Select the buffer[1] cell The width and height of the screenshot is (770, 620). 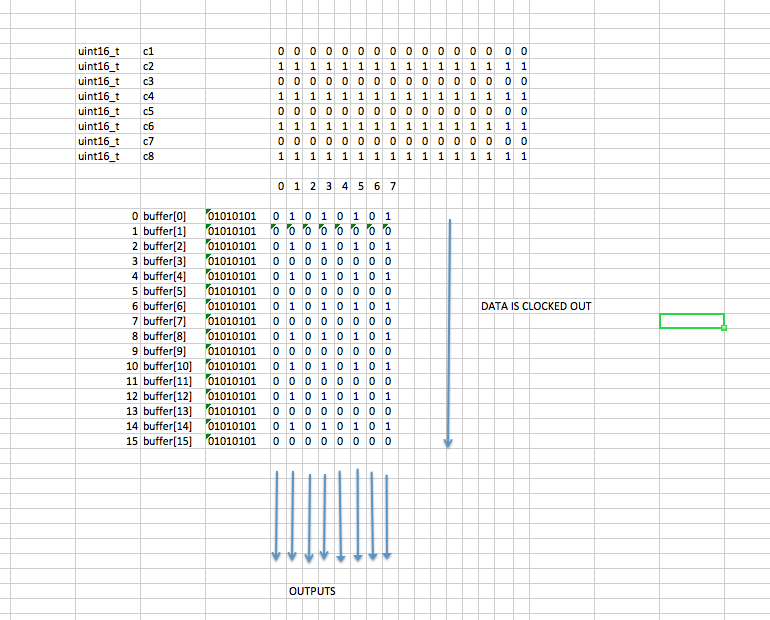click(173, 231)
